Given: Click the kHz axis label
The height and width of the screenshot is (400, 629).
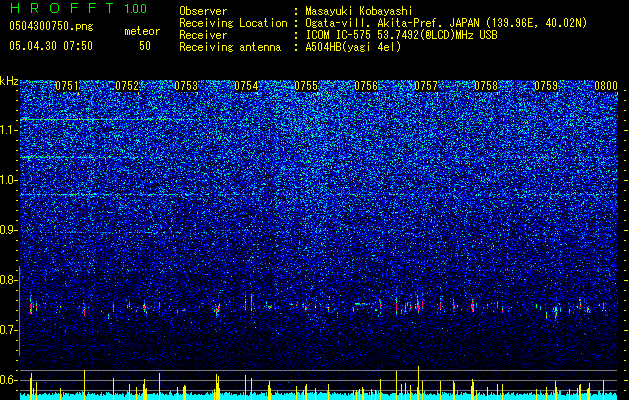Looking at the screenshot, I should tap(9, 81).
